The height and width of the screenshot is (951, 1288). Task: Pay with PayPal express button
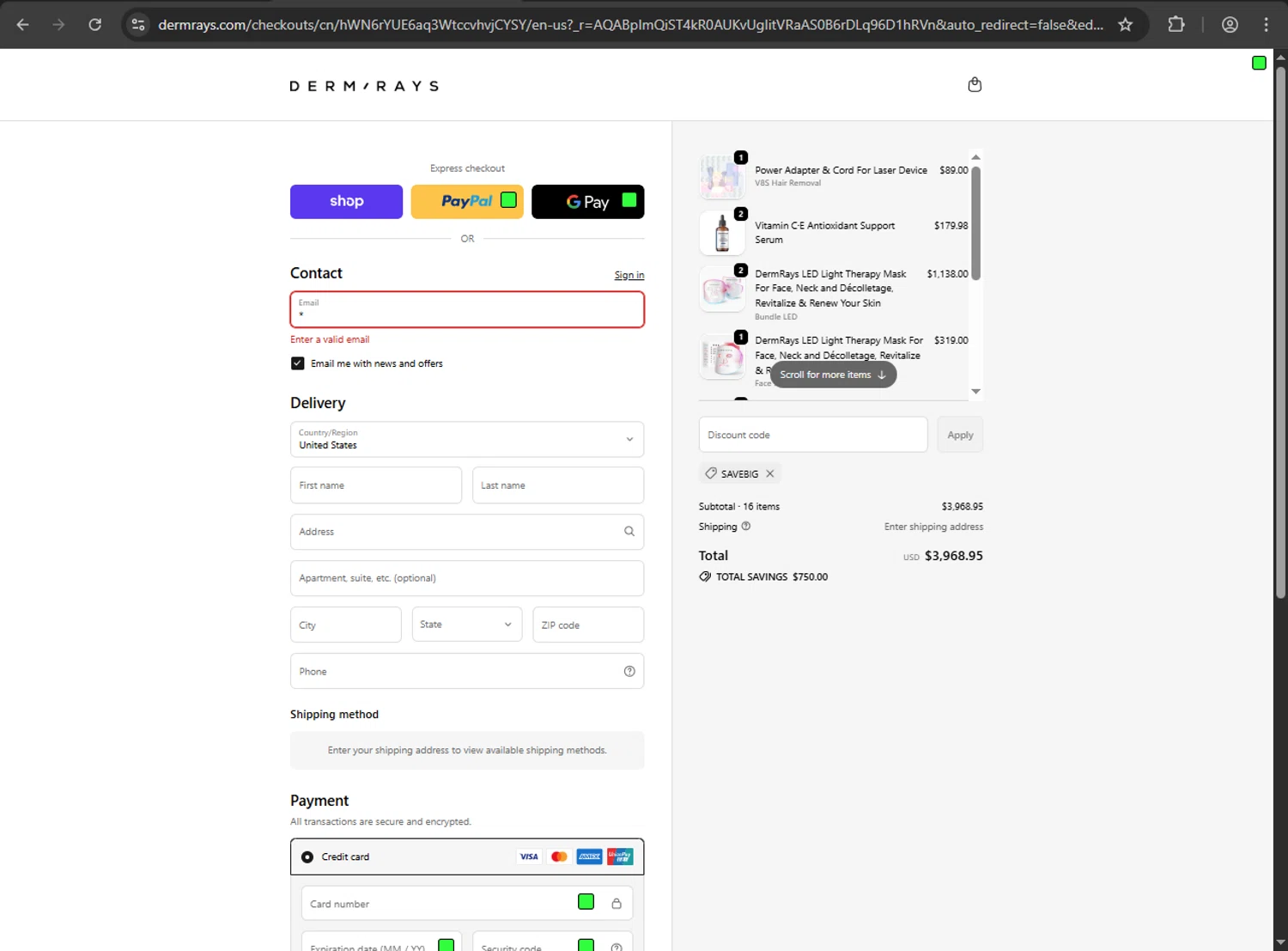click(x=467, y=201)
